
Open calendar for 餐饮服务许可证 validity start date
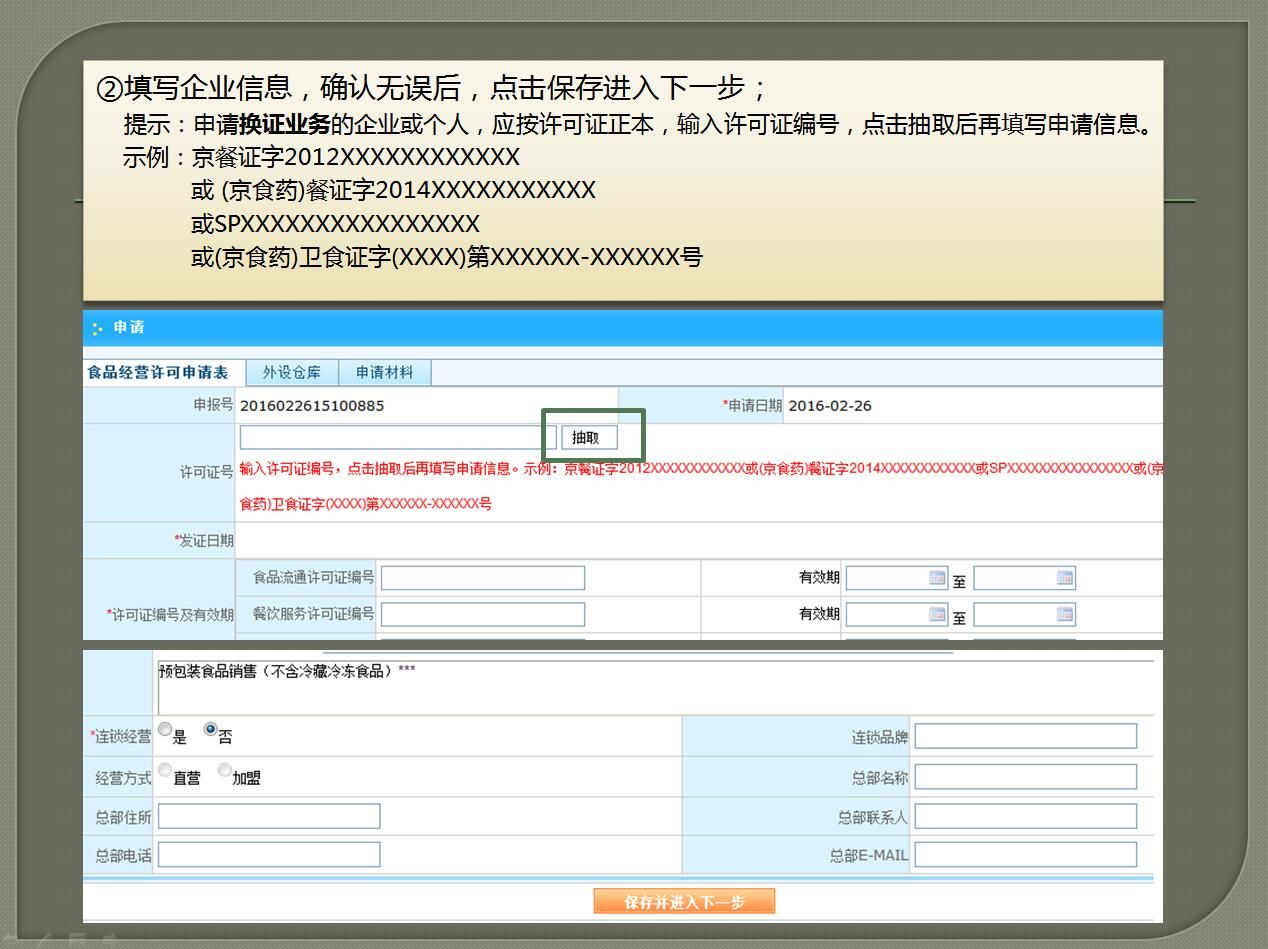click(937, 614)
